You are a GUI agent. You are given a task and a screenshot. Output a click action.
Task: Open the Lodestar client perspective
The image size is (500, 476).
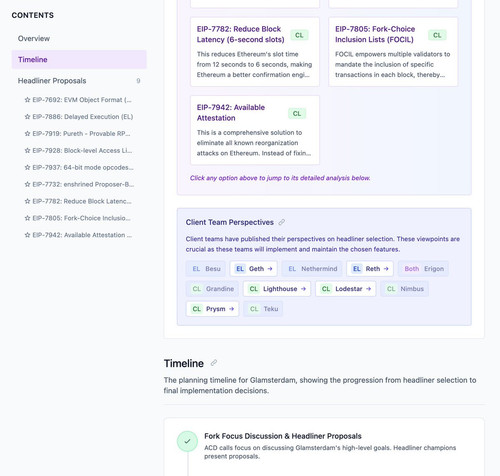tap(346, 289)
